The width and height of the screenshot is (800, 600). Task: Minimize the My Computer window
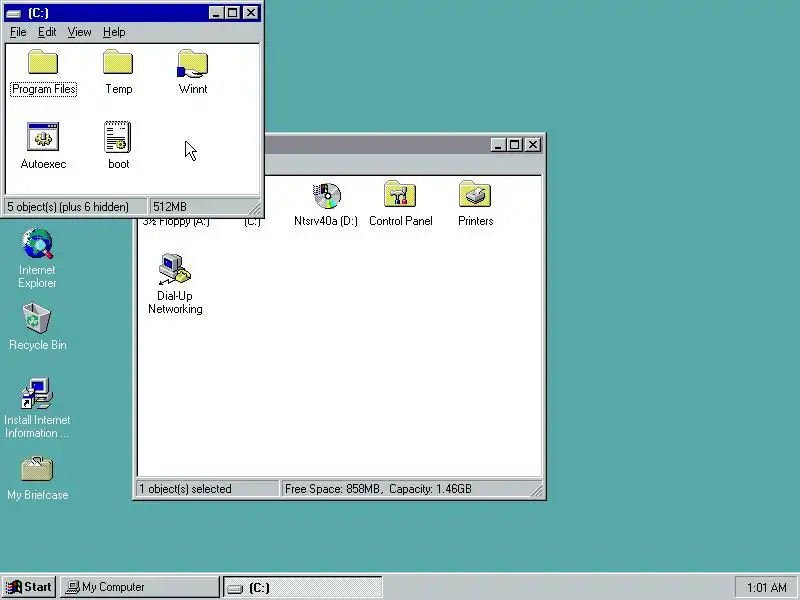coord(498,145)
